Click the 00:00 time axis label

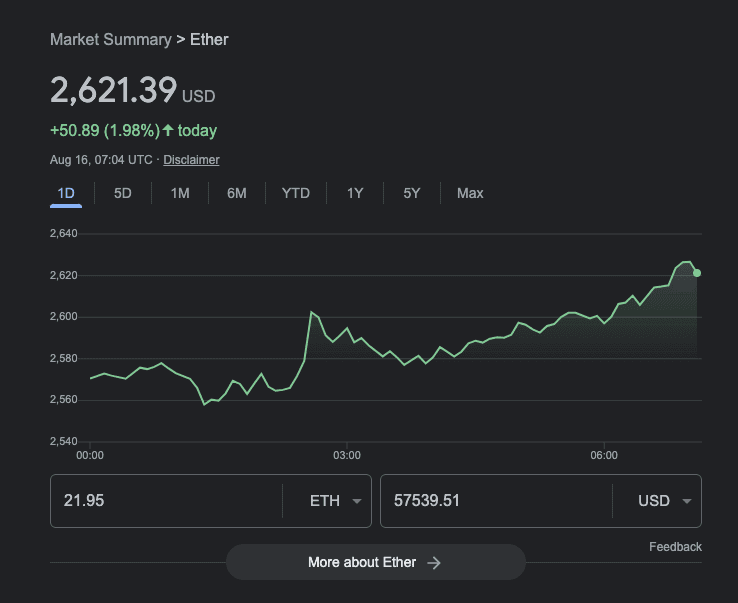pyautogui.click(x=90, y=455)
